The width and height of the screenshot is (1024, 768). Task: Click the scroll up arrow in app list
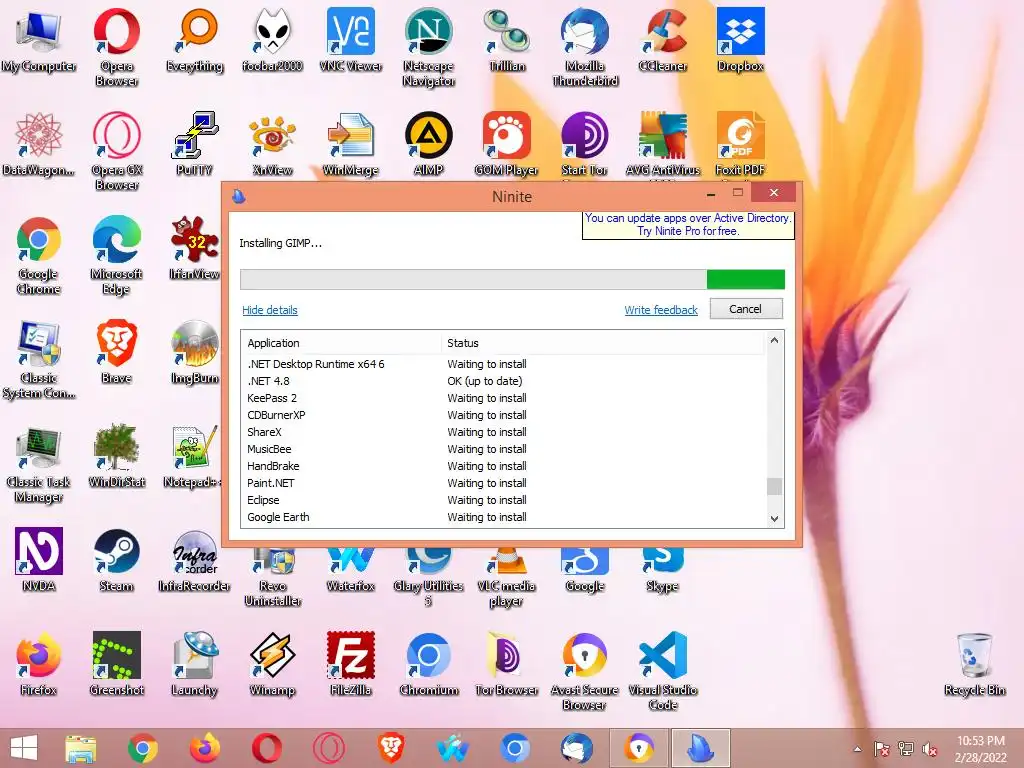pyautogui.click(x=775, y=340)
